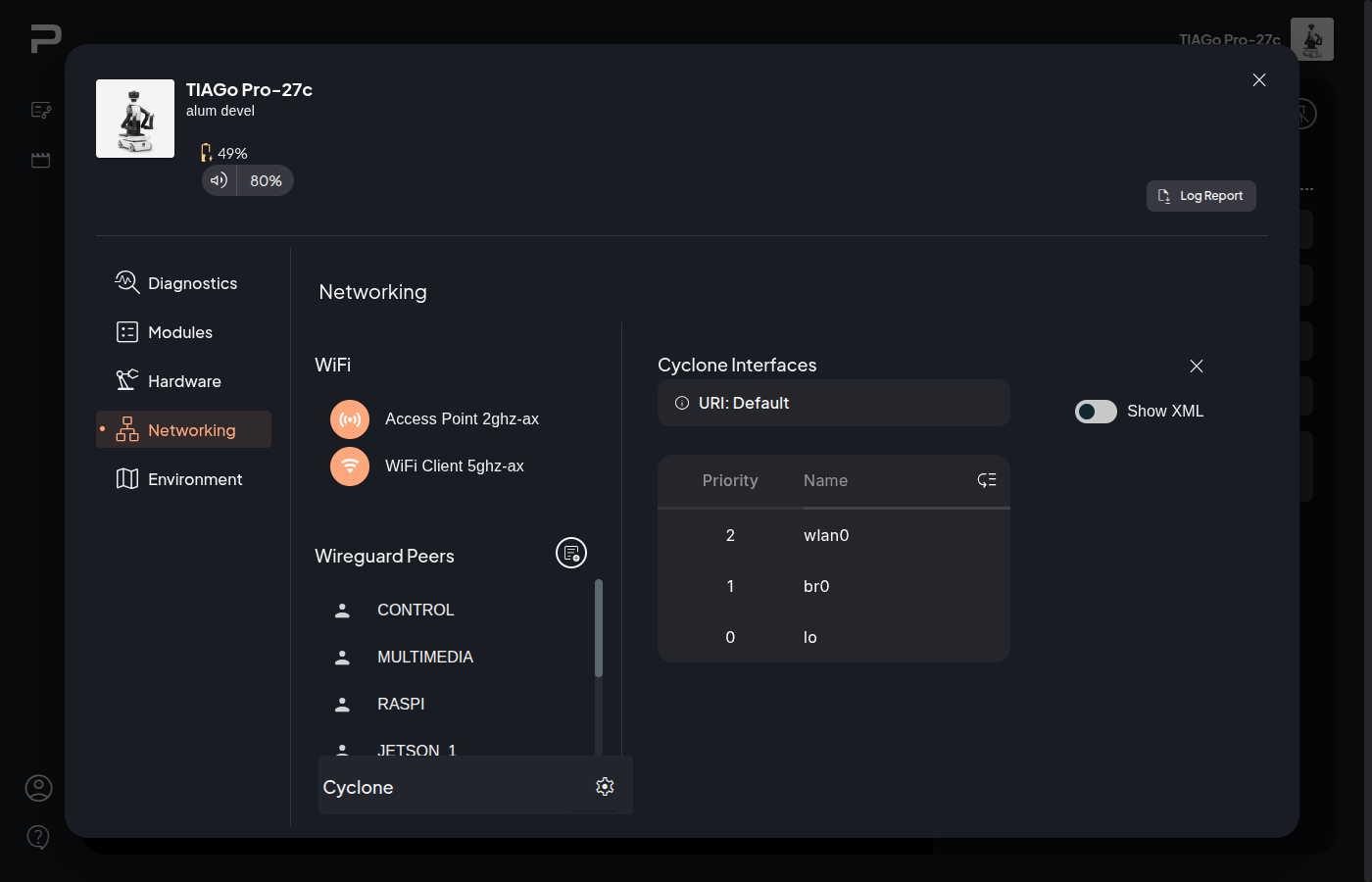Click the Modules list icon
This screenshot has height=882, width=1372.
(x=127, y=332)
